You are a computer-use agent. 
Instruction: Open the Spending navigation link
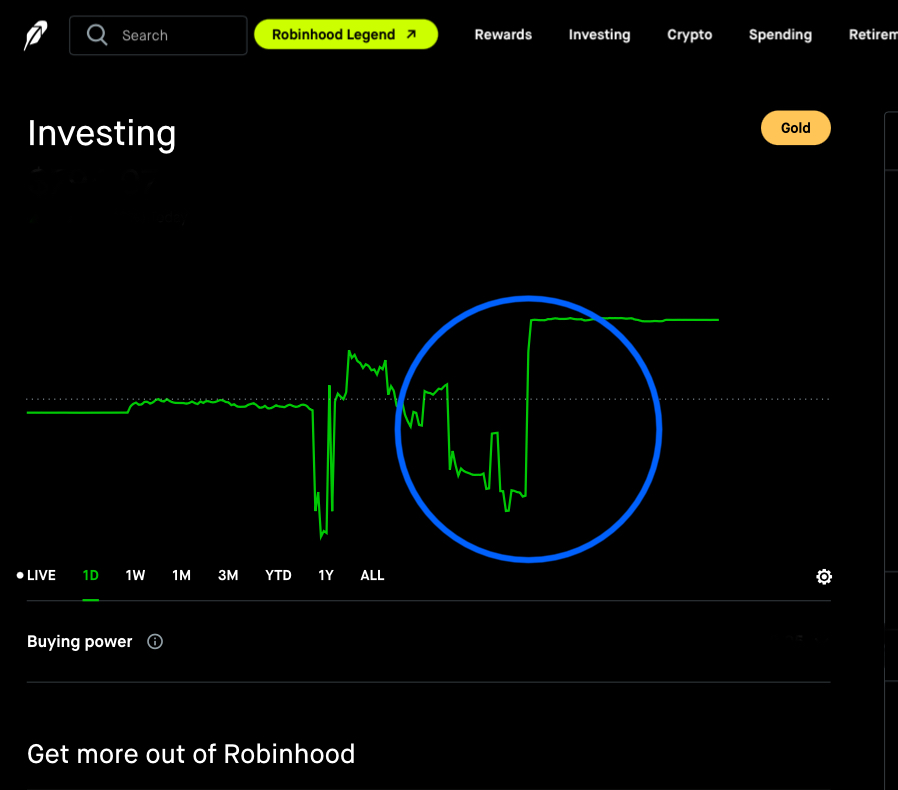pos(780,35)
